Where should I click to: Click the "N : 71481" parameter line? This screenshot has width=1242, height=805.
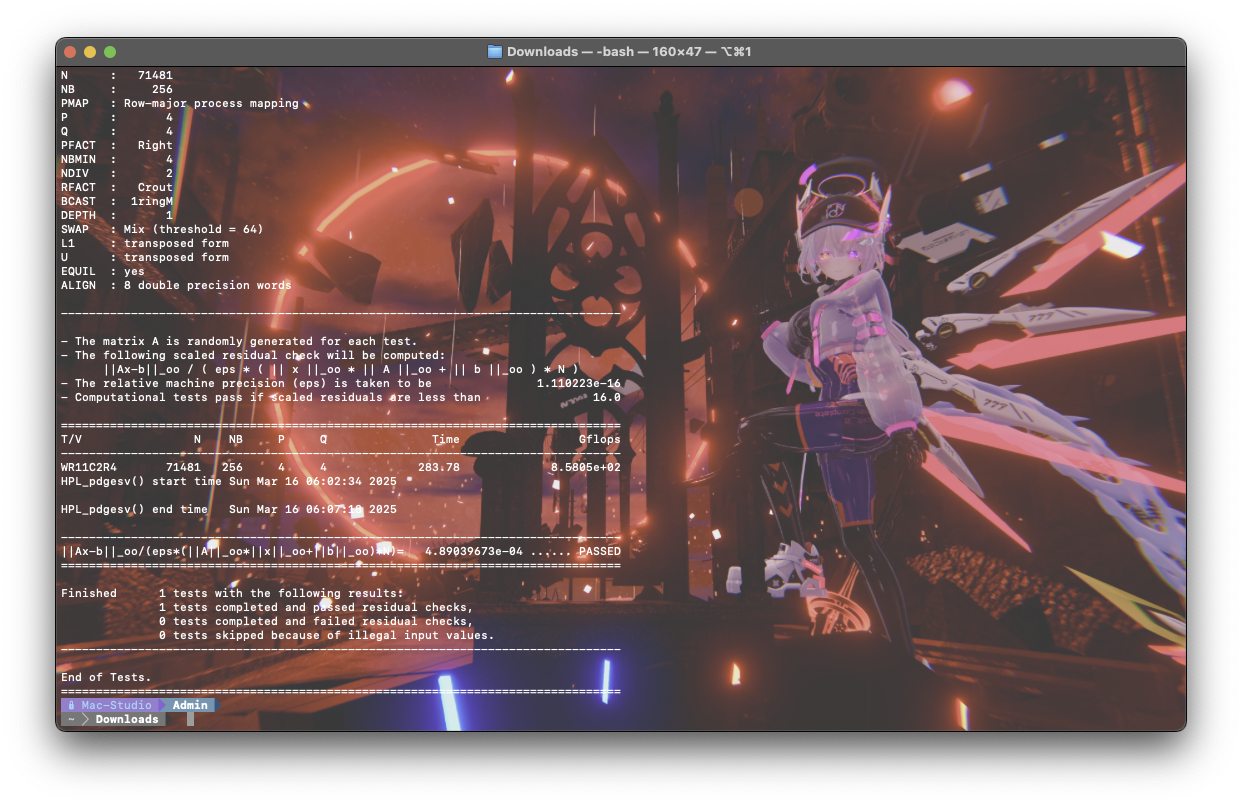click(x=117, y=75)
